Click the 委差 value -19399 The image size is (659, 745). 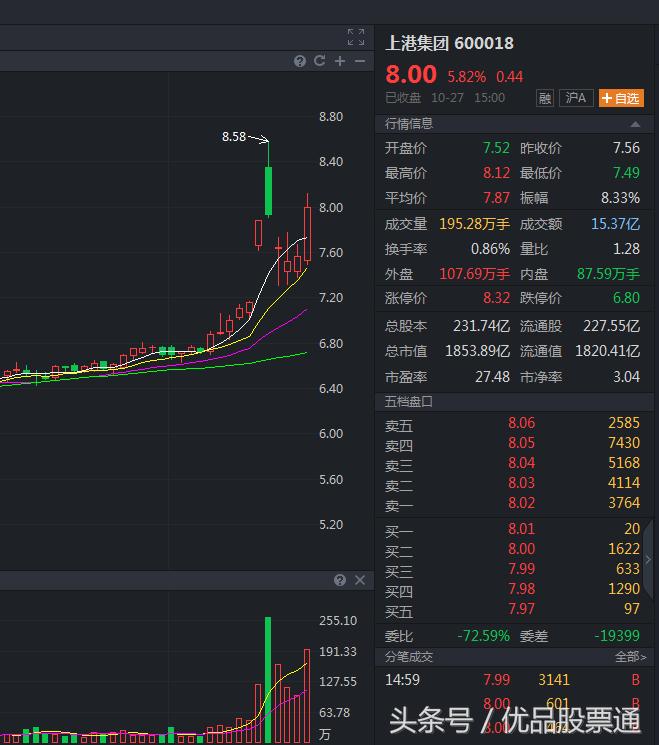tap(617, 636)
